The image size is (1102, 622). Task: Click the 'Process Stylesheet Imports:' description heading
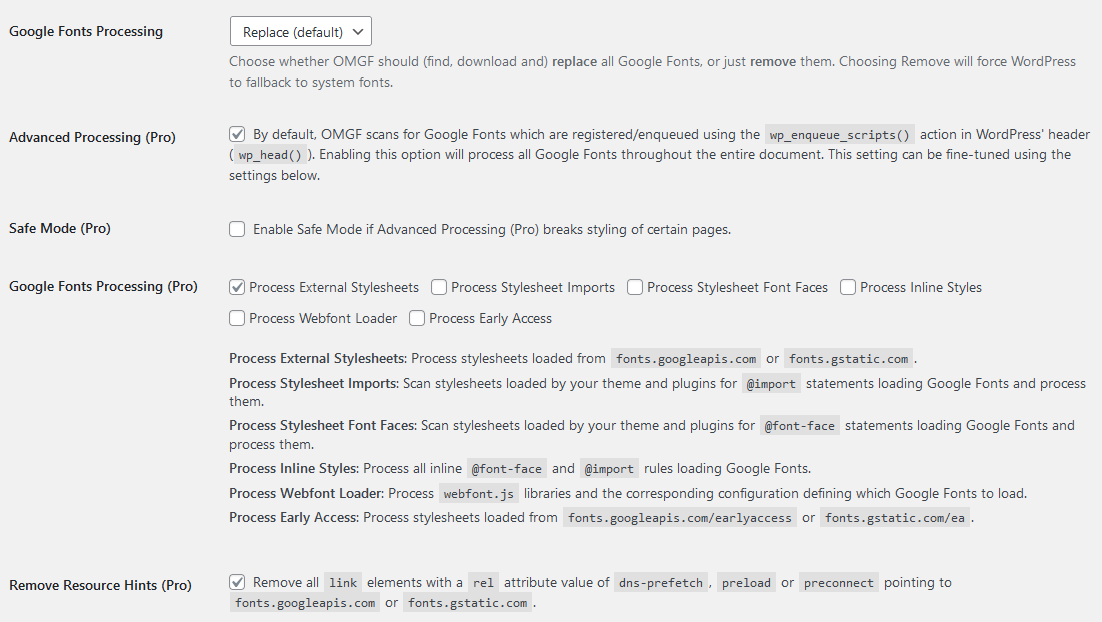coord(314,383)
